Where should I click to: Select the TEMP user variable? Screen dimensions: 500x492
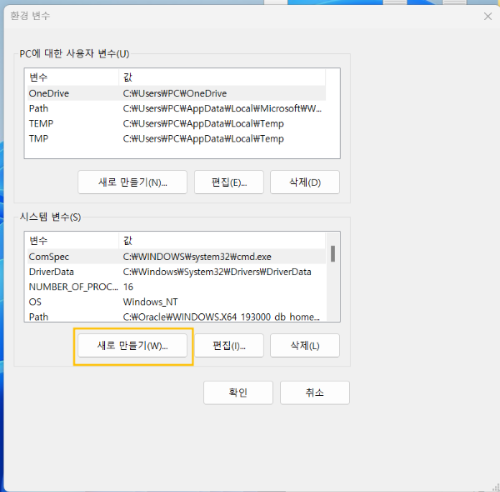pos(177,123)
